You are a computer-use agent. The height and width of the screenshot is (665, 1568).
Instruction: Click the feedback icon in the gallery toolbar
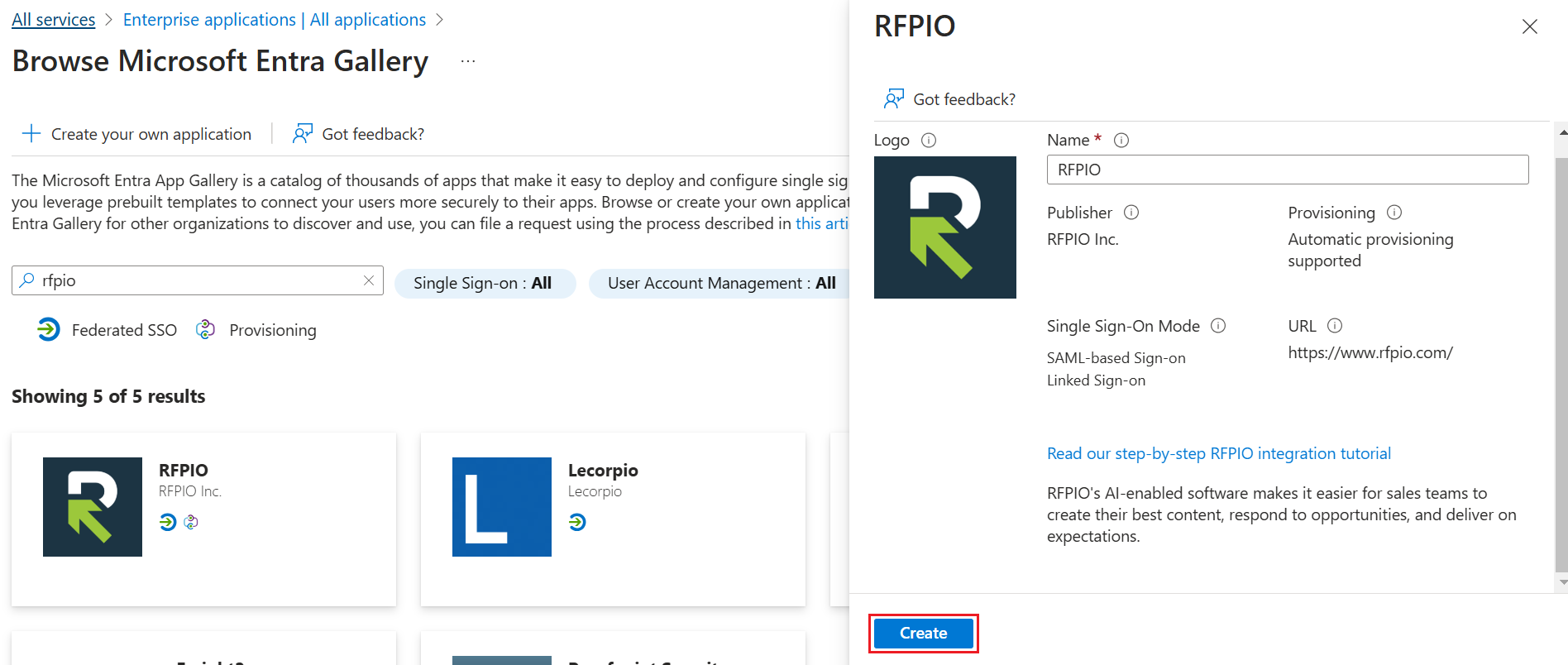303,133
